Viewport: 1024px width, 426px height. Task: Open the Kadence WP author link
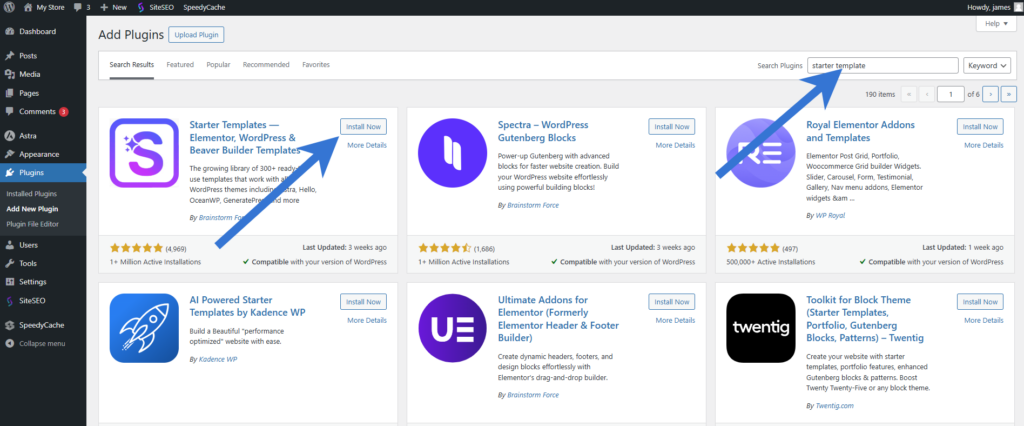click(x=217, y=359)
